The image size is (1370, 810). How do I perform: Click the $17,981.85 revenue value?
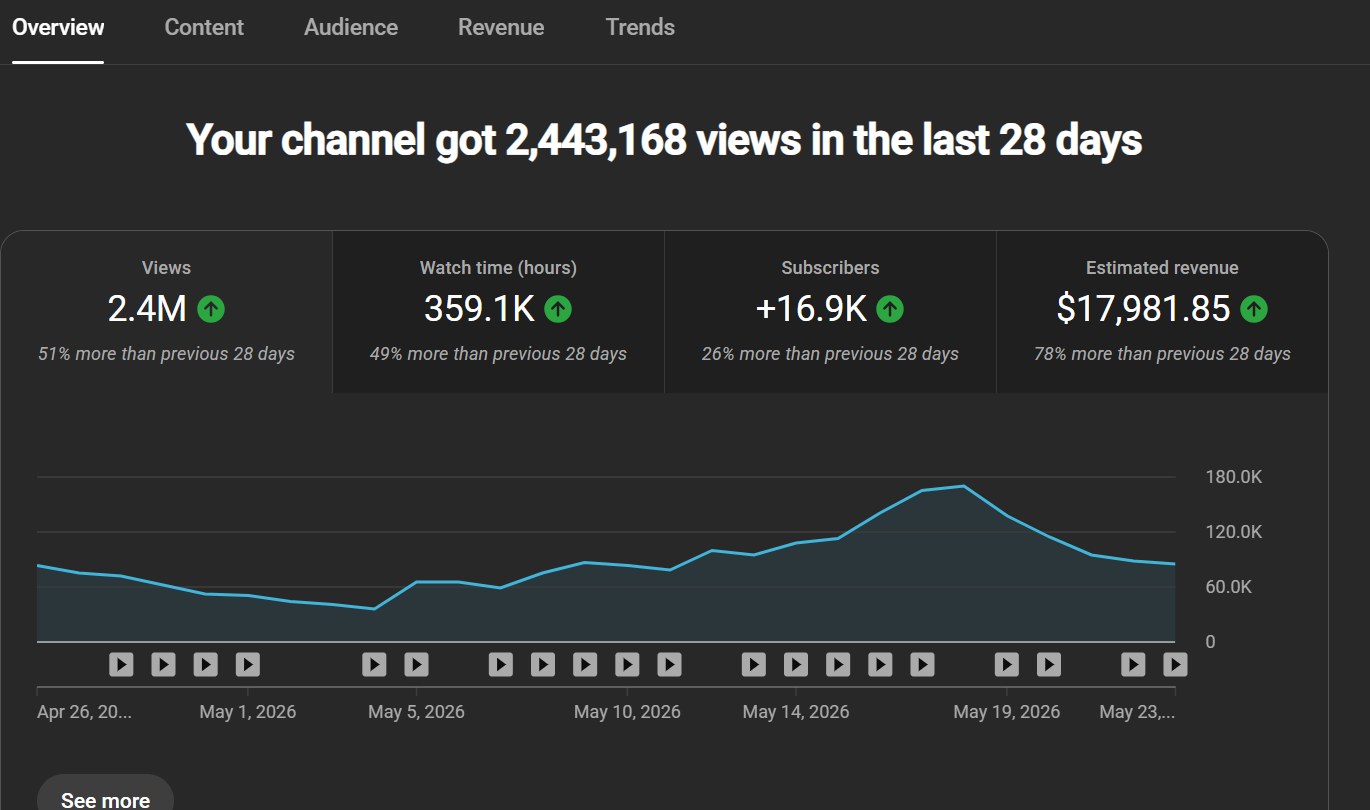(x=1143, y=309)
